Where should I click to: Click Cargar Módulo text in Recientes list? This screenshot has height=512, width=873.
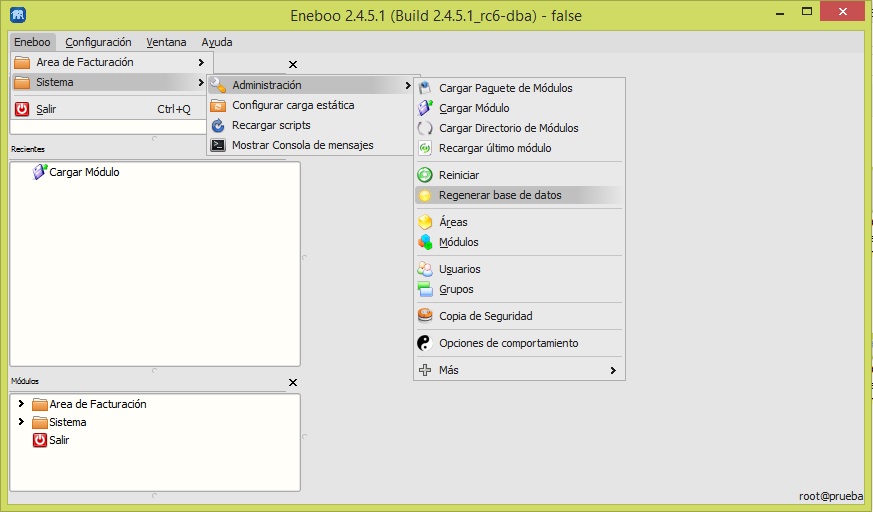tap(84, 172)
